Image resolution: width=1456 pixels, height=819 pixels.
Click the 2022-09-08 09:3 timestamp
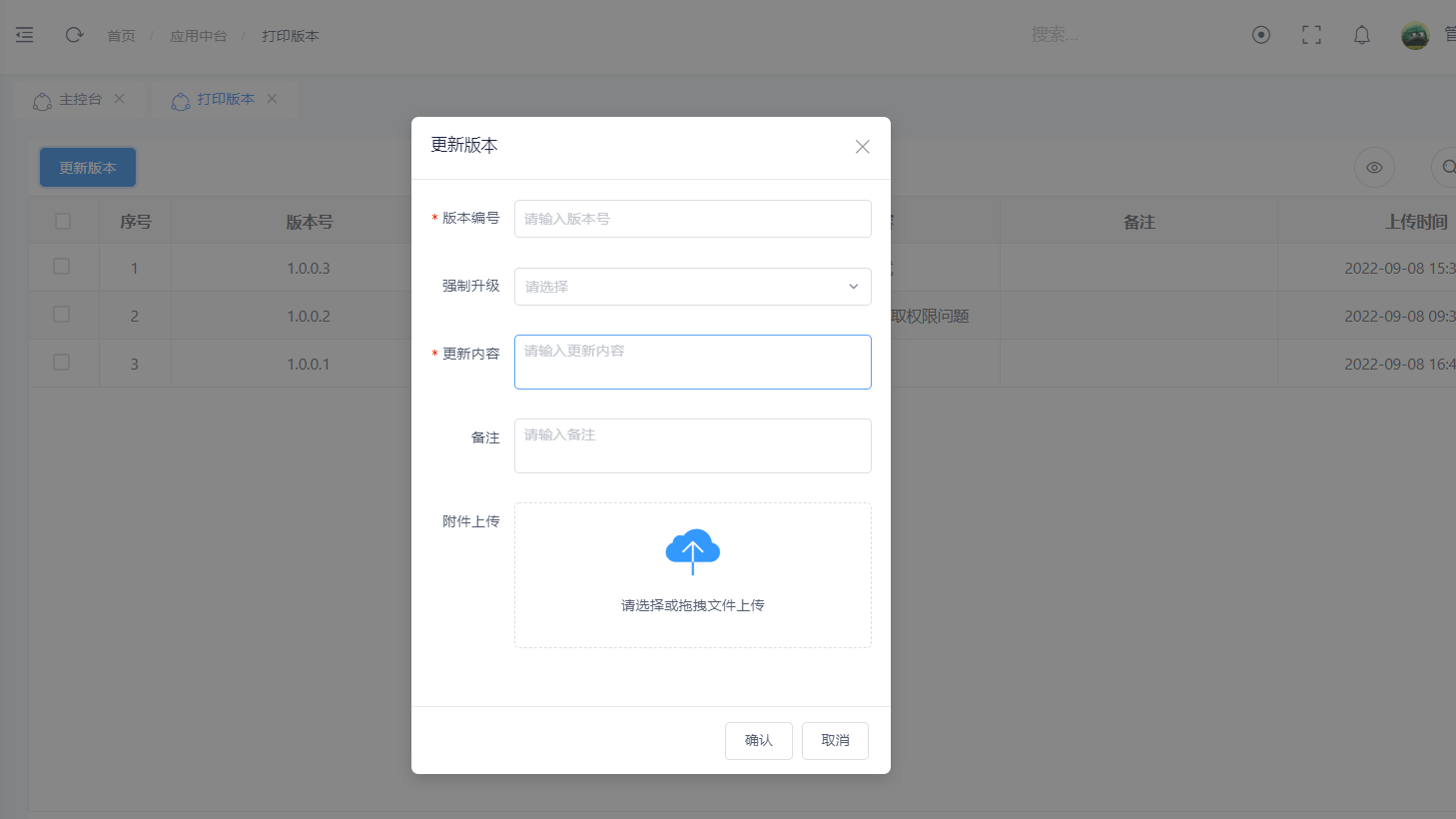(1400, 316)
